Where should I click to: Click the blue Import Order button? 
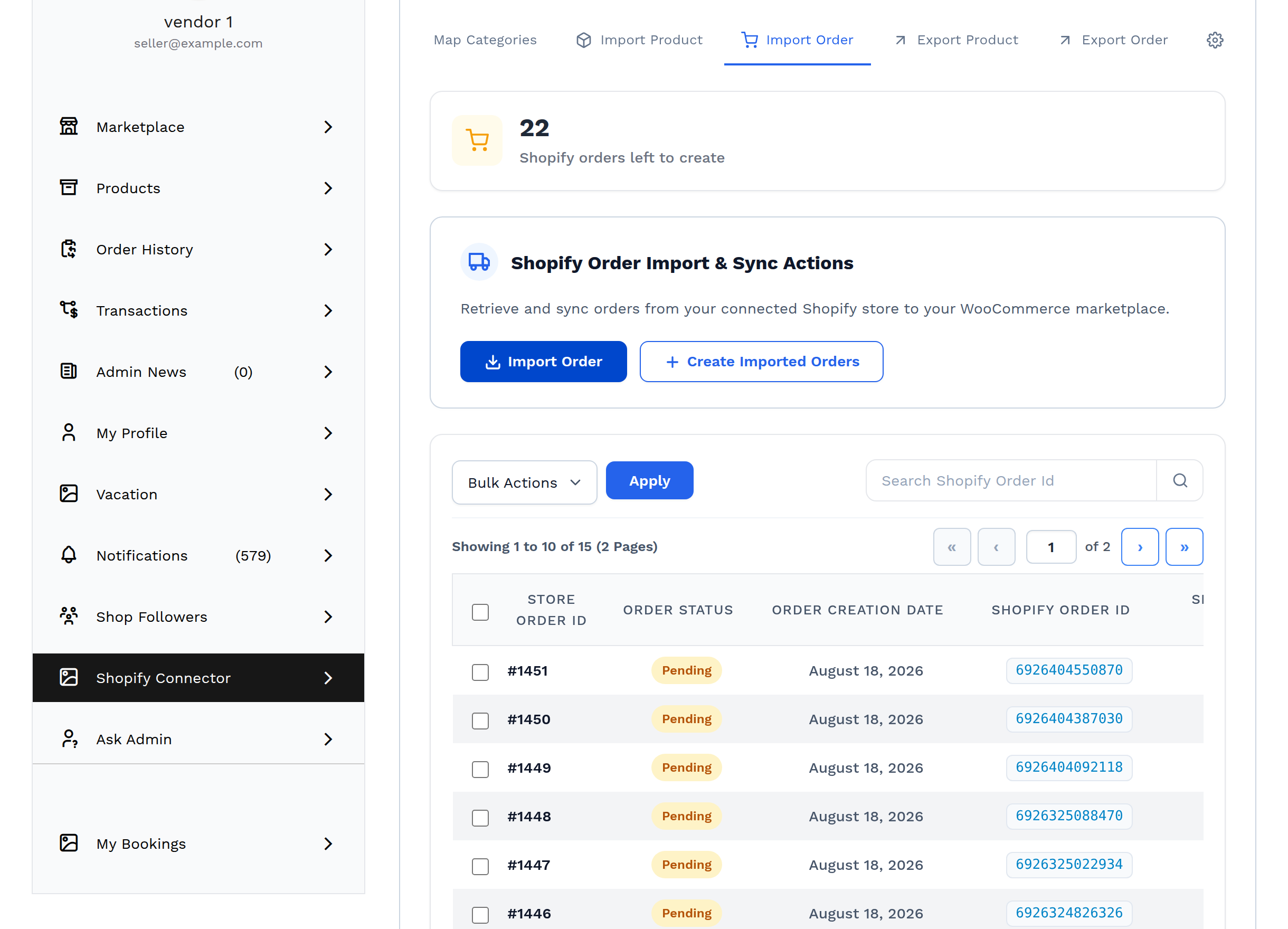[x=544, y=361]
